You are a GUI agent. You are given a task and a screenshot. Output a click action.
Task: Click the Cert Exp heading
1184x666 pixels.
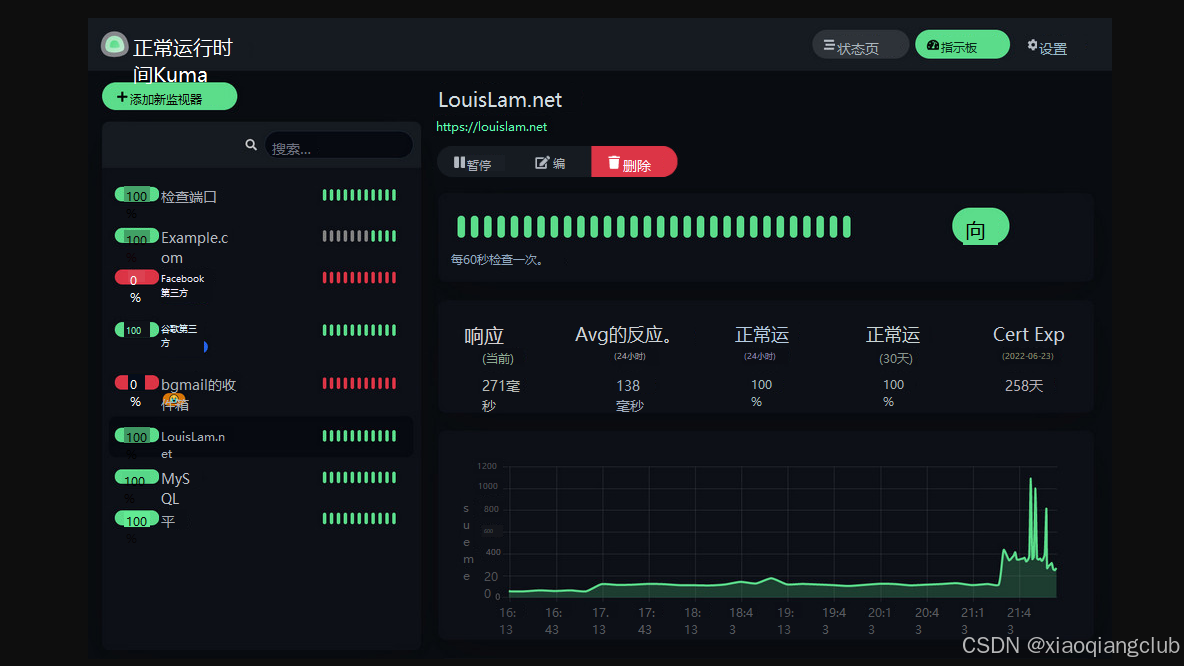(x=1028, y=335)
